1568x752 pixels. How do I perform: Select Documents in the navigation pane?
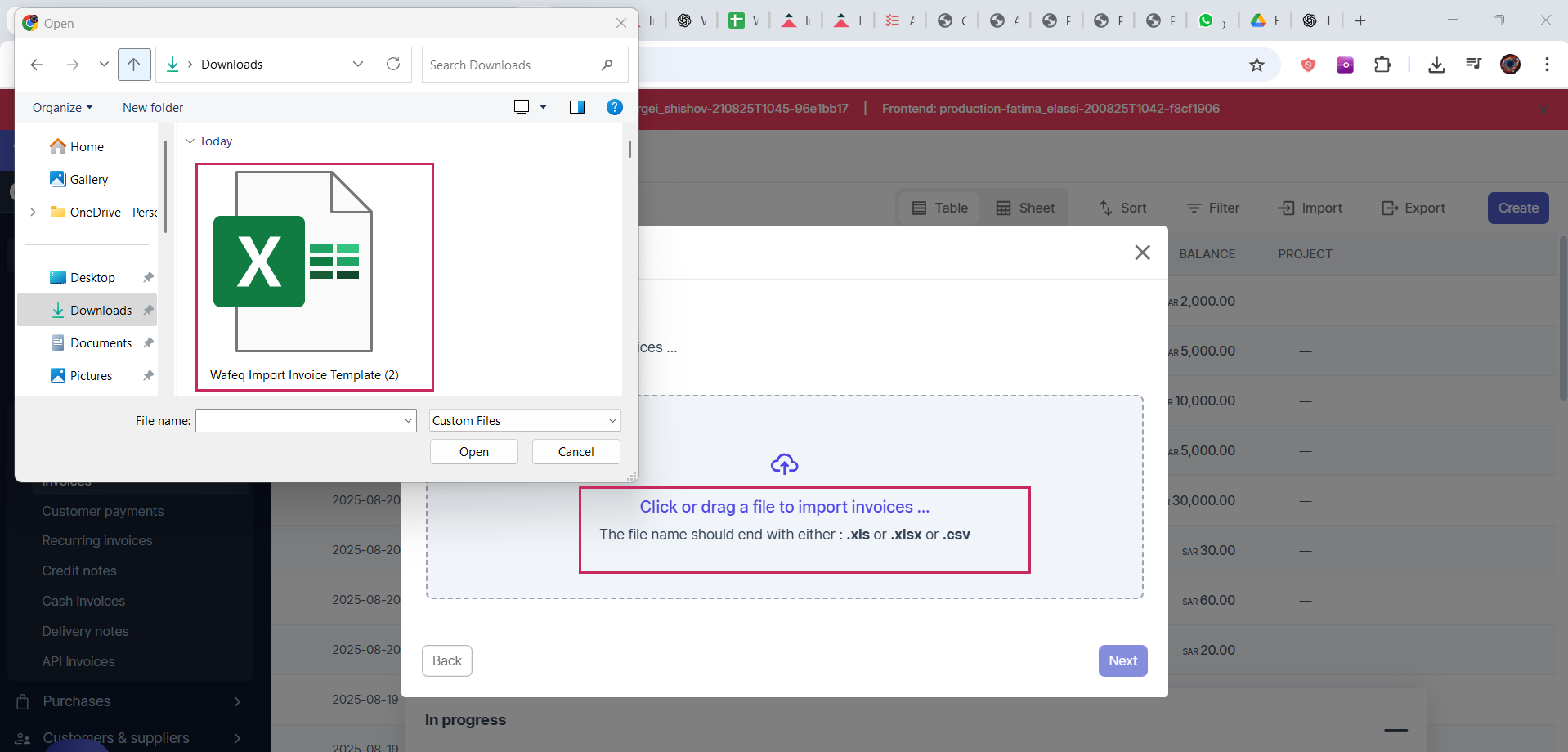[x=101, y=343]
